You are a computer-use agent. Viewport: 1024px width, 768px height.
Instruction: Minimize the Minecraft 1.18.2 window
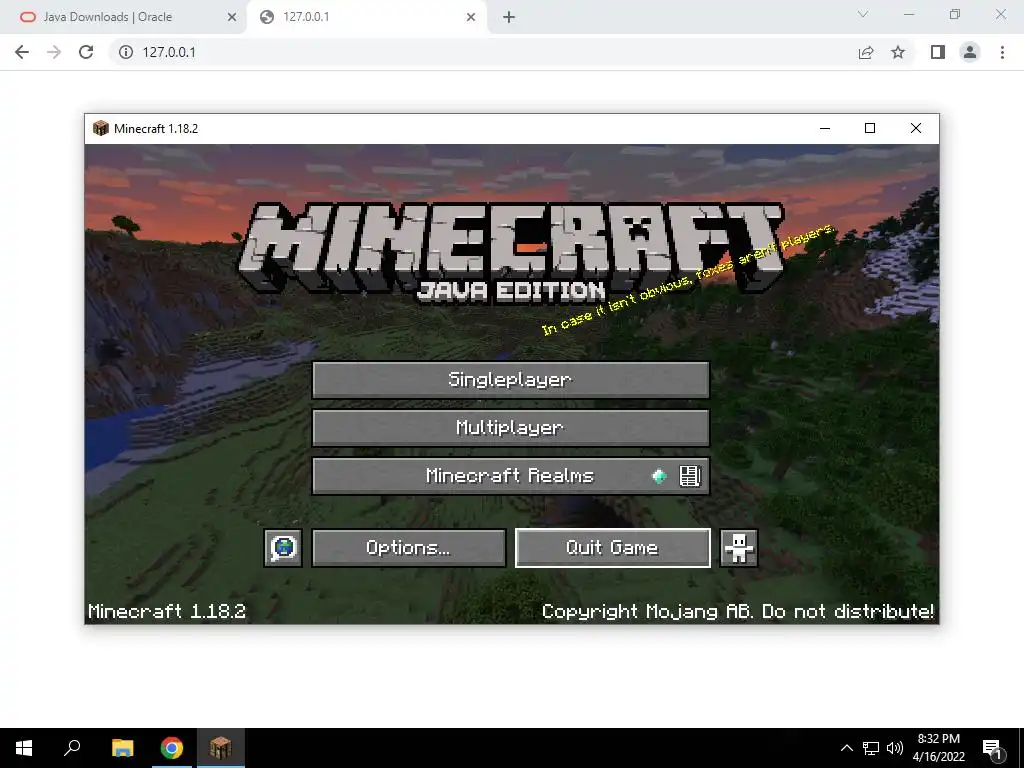pos(825,128)
